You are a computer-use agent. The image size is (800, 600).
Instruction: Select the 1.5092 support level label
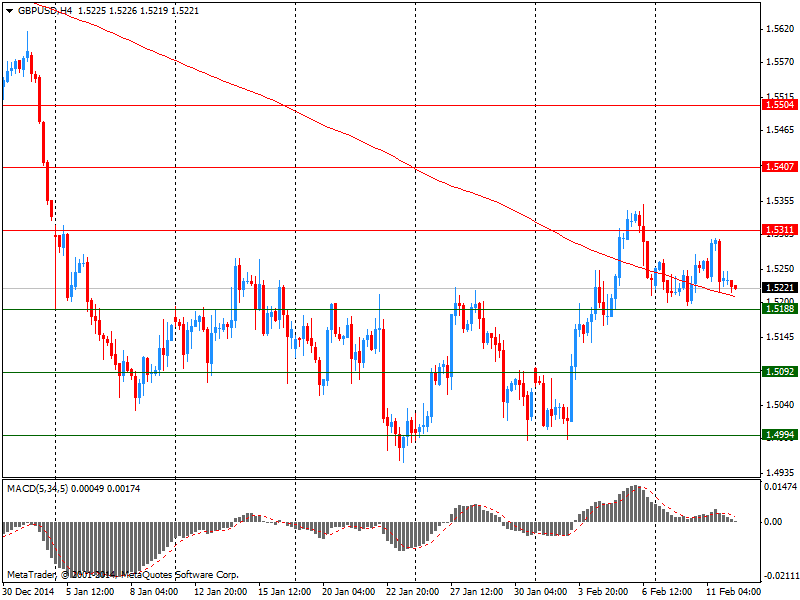tap(780, 371)
